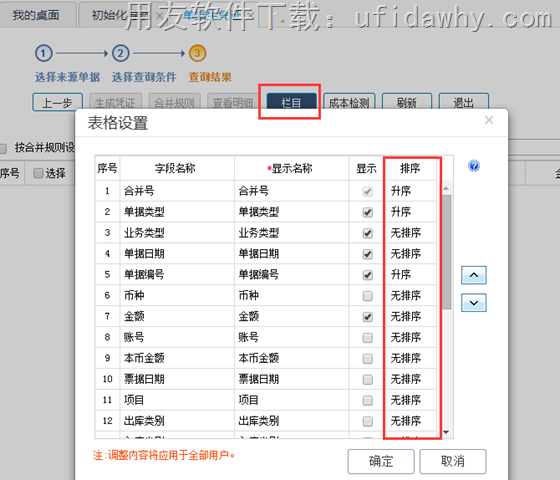The height and width of the screenshot is (480, 560).
Task: Change sort 无排序 for 出库类别 row
Action: [411, 421]
